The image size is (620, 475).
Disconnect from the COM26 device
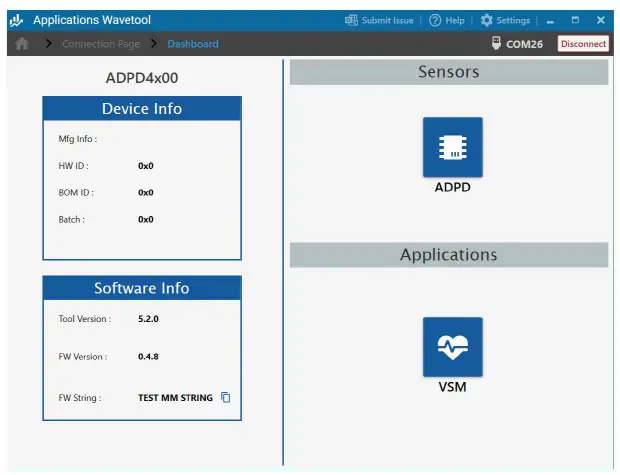coord(583,44)
